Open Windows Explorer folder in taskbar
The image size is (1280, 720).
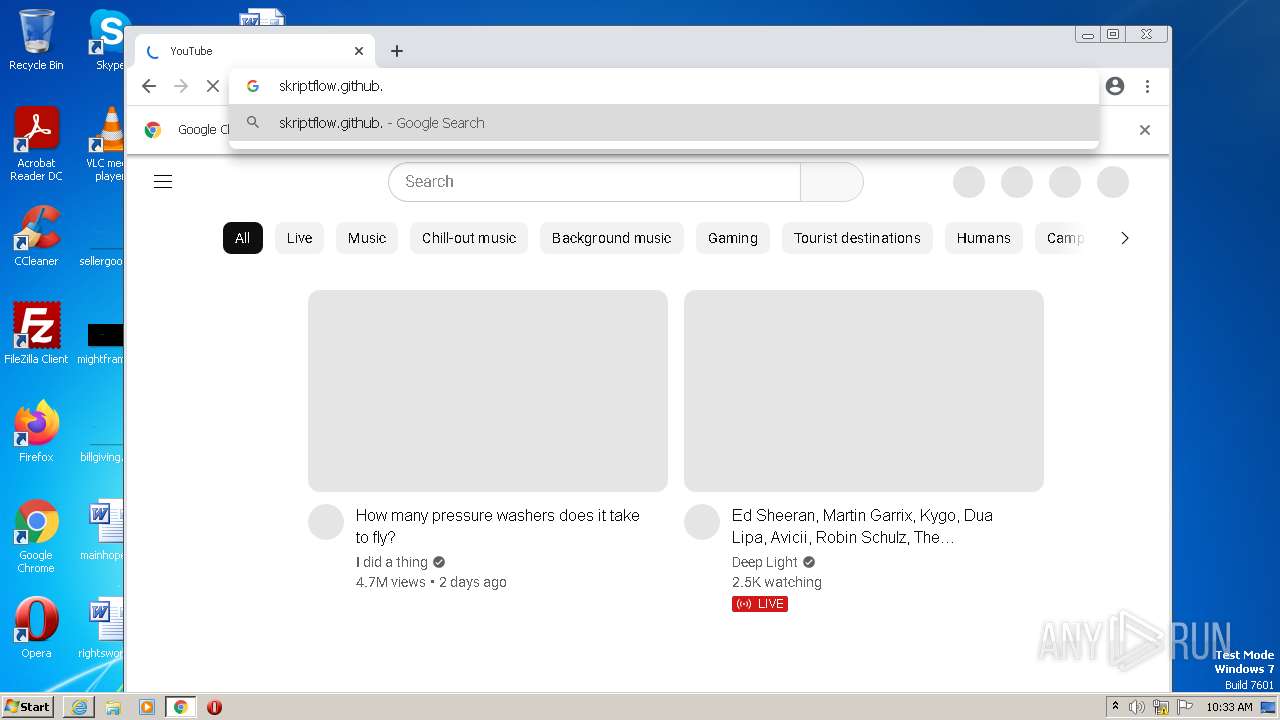[113, 707]
